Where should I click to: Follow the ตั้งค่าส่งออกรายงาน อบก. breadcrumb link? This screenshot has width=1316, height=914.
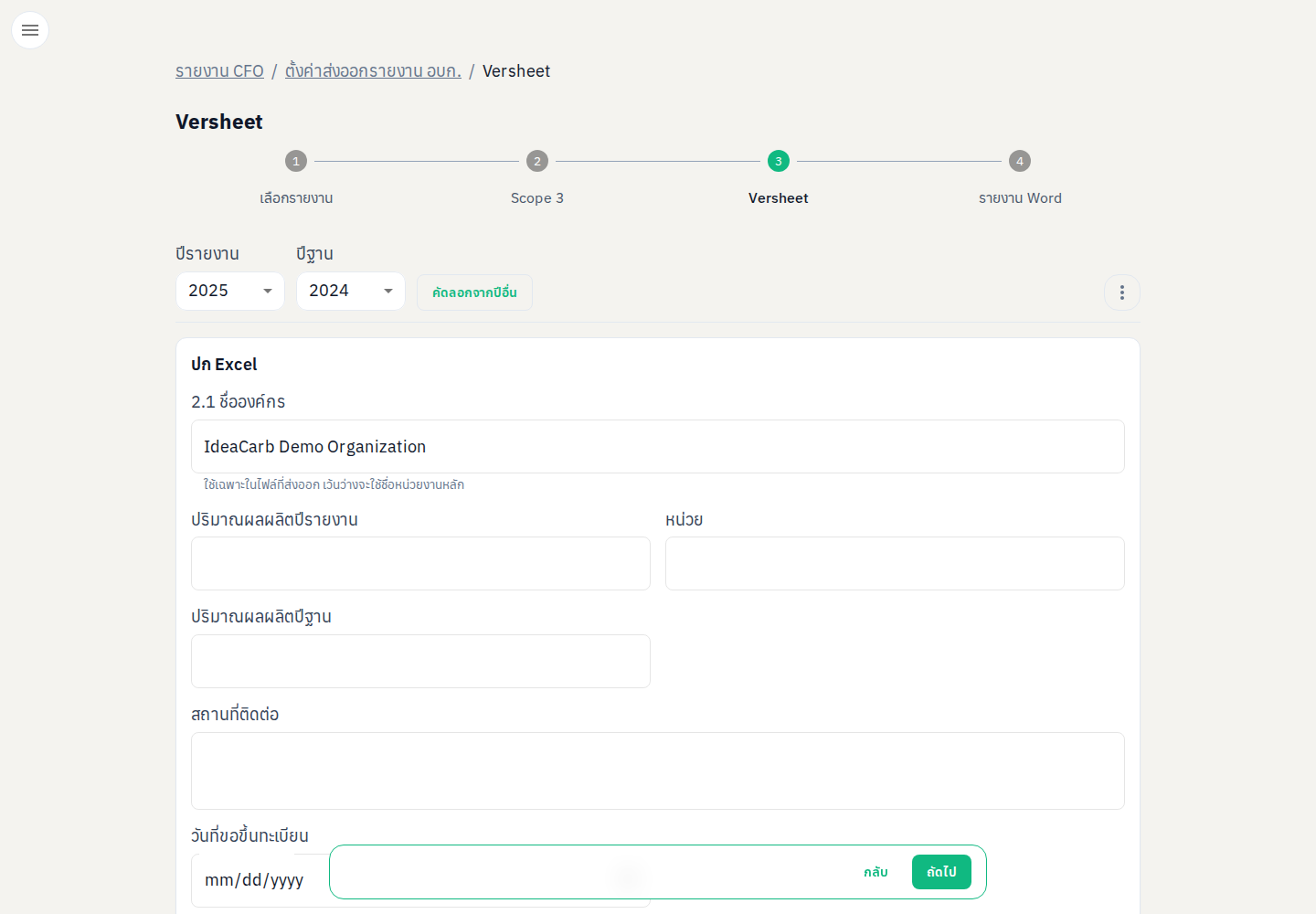click(373, 71)
